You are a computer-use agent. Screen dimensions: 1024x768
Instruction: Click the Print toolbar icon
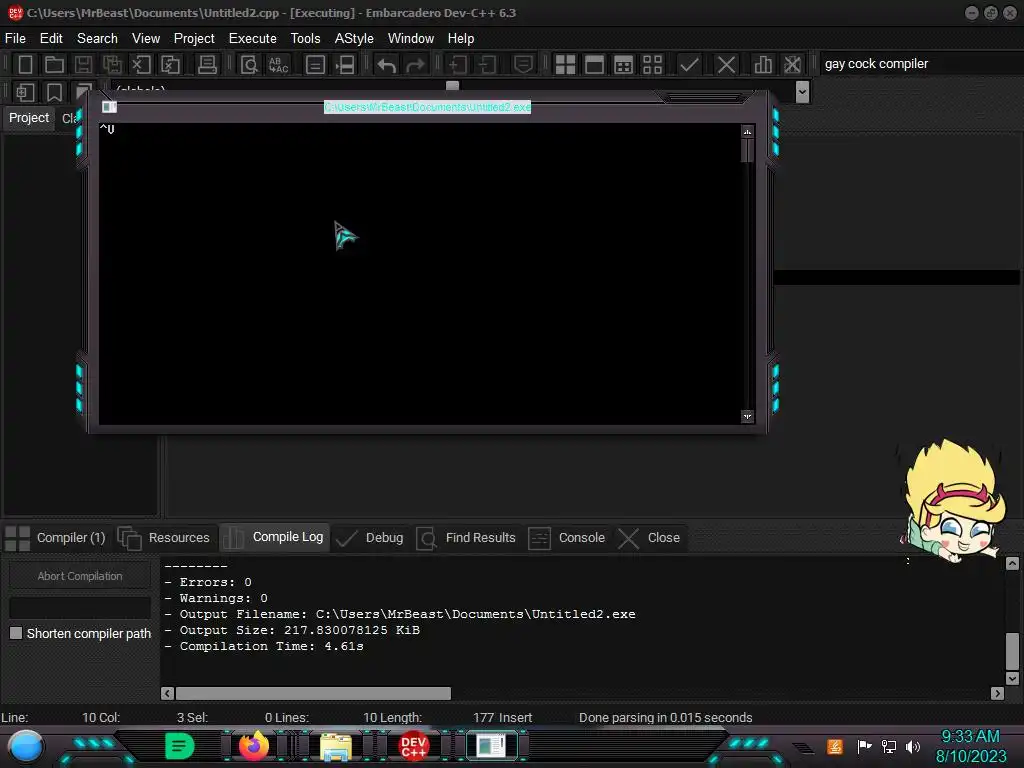pos(208,64)
